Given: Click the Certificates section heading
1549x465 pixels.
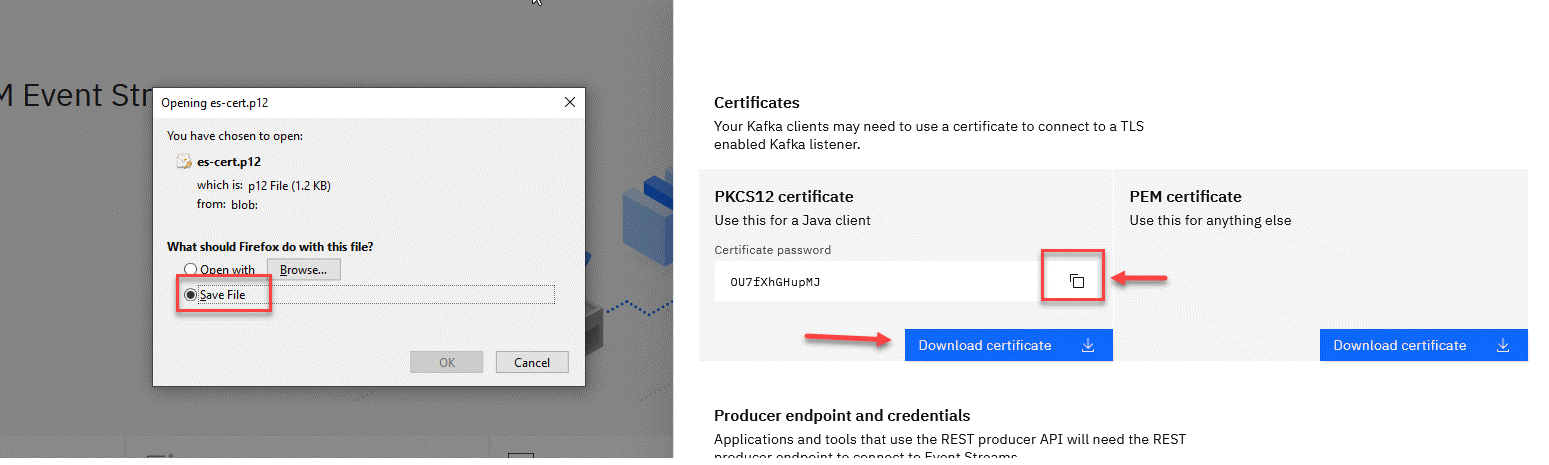Looking at the screenshot, I should (x=756, y=103).
